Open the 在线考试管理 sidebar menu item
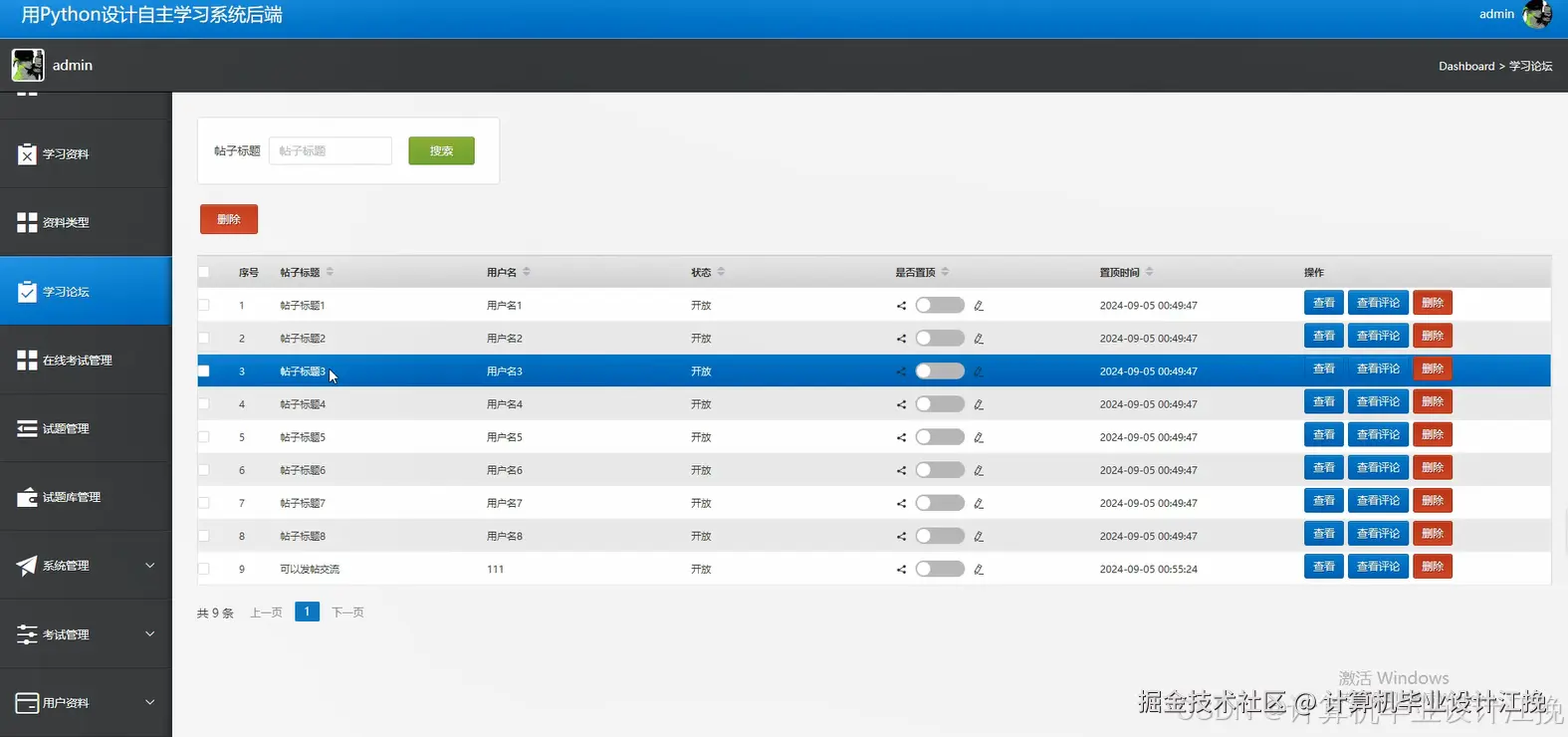Screen dimensions: 1568x737 (86, 360)
